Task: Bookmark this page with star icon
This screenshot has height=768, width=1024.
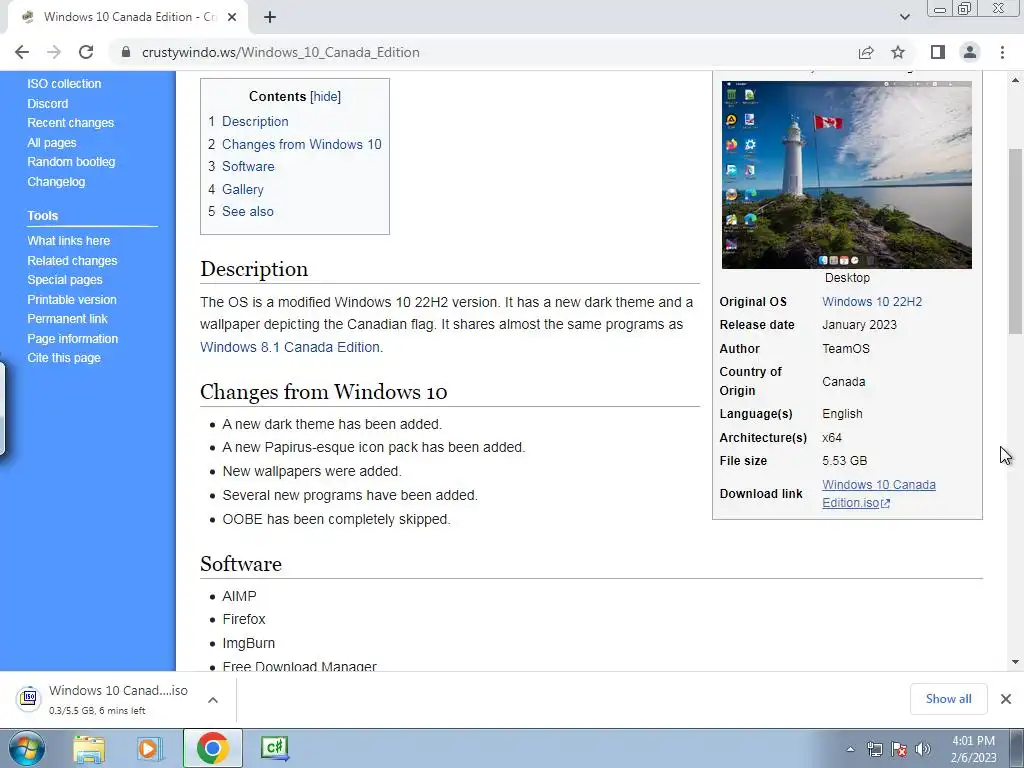Action: coord(898,52)
